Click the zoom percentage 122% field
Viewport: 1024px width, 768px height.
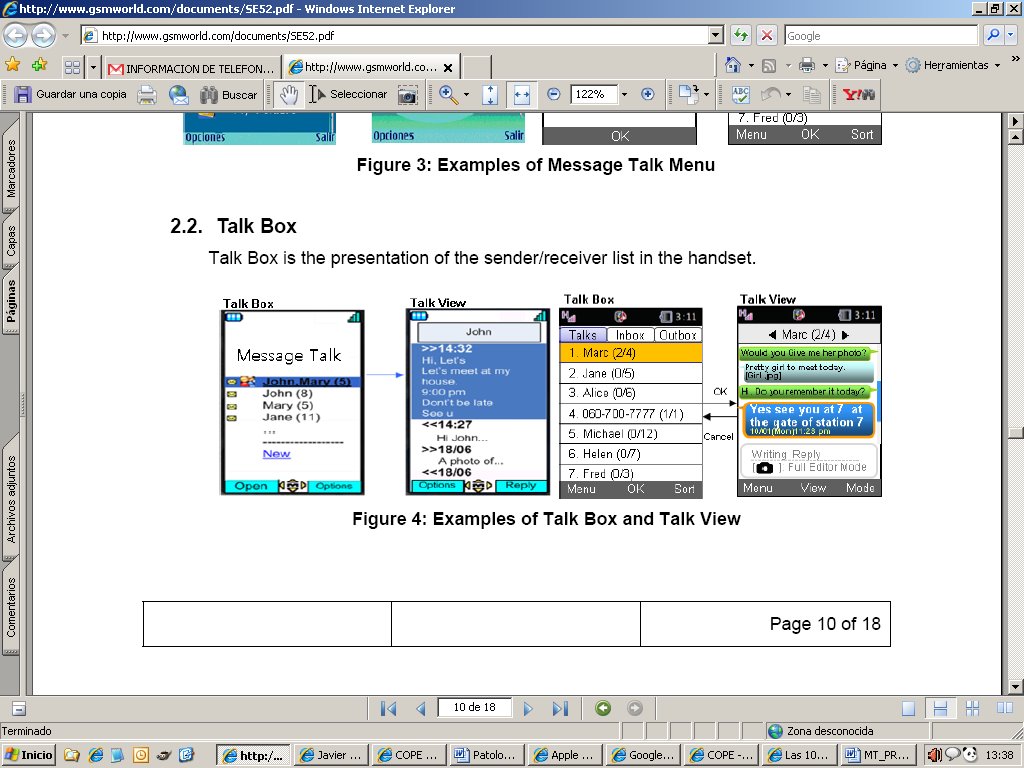click(594, 95)
